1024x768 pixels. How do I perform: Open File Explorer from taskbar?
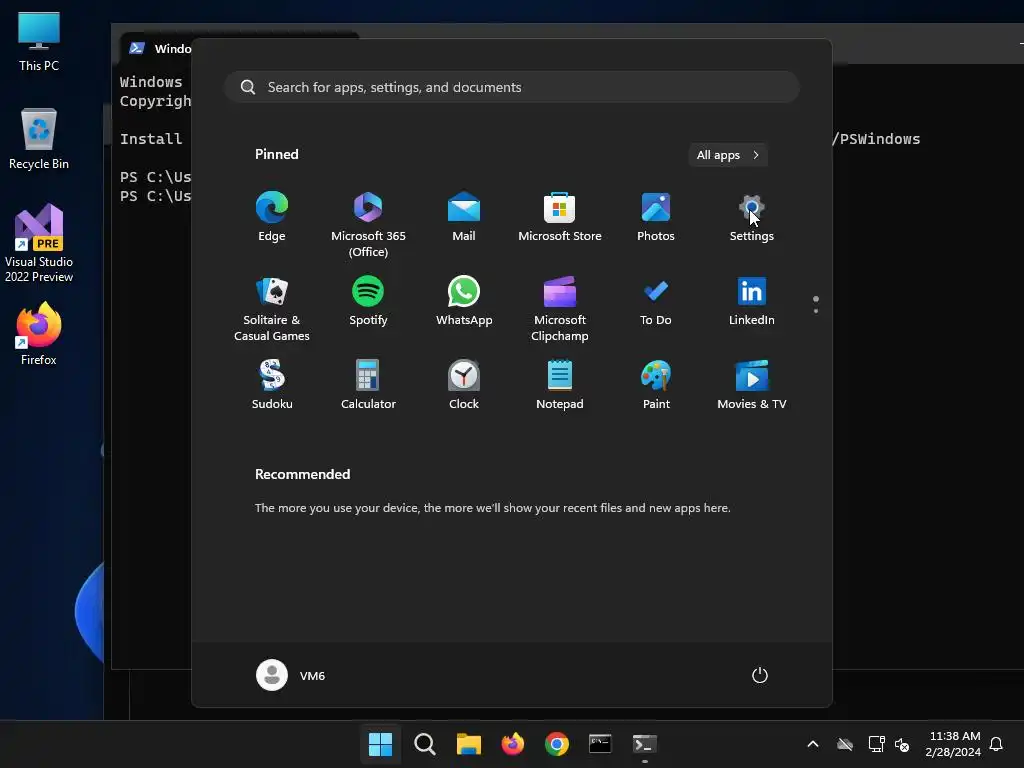tap(468, 744)
